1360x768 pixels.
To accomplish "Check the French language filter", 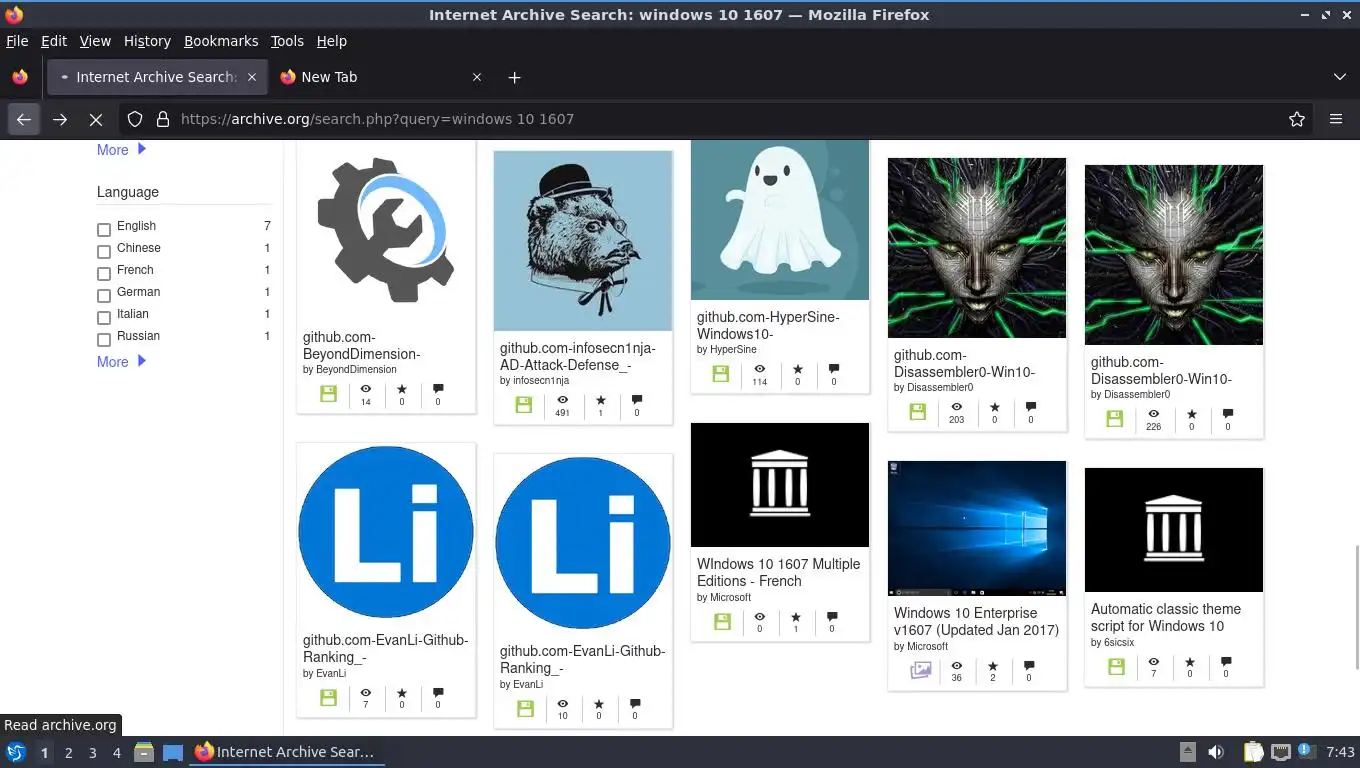I will (x=103, y=274).
